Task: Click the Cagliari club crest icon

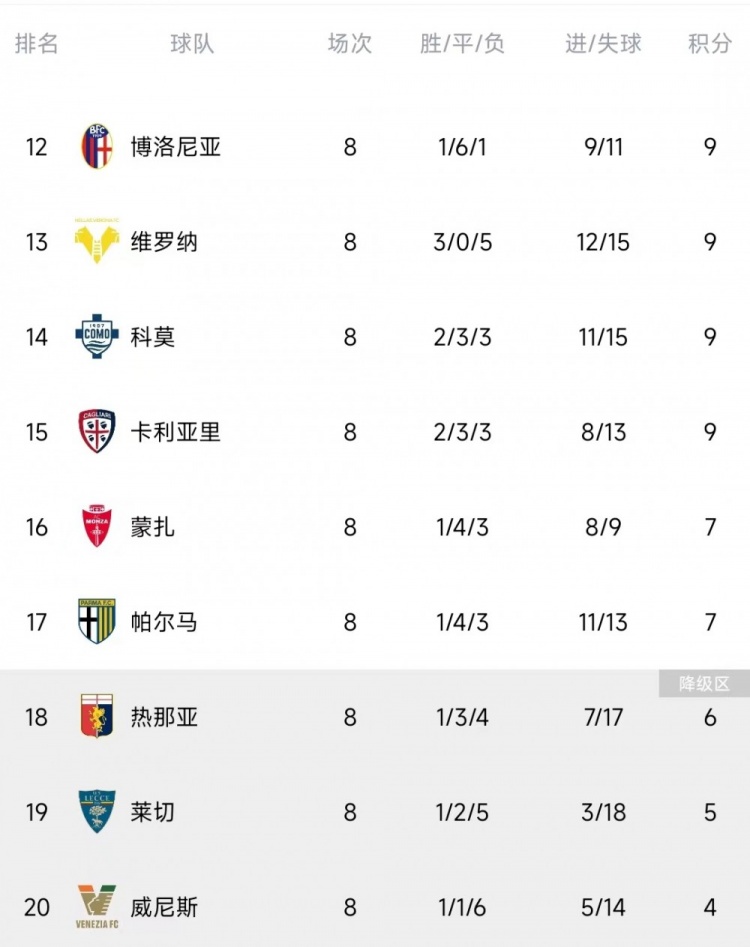Action: point(97,432)
